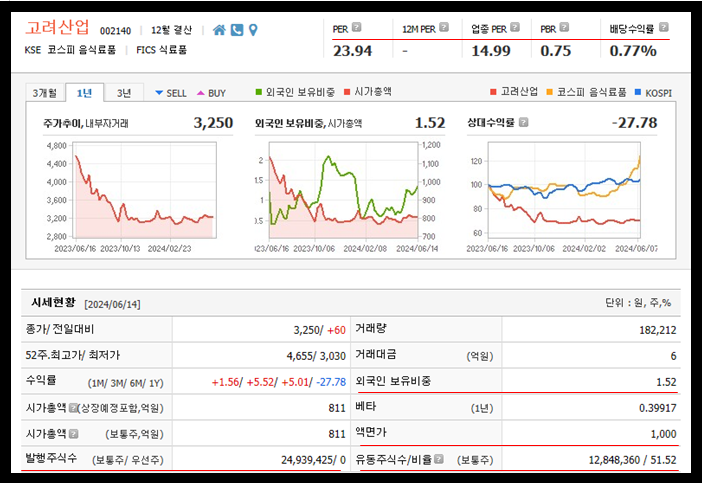Click dividend yield value 0.77%
Viewport: 702px width, 483px height.
(633, 51)
